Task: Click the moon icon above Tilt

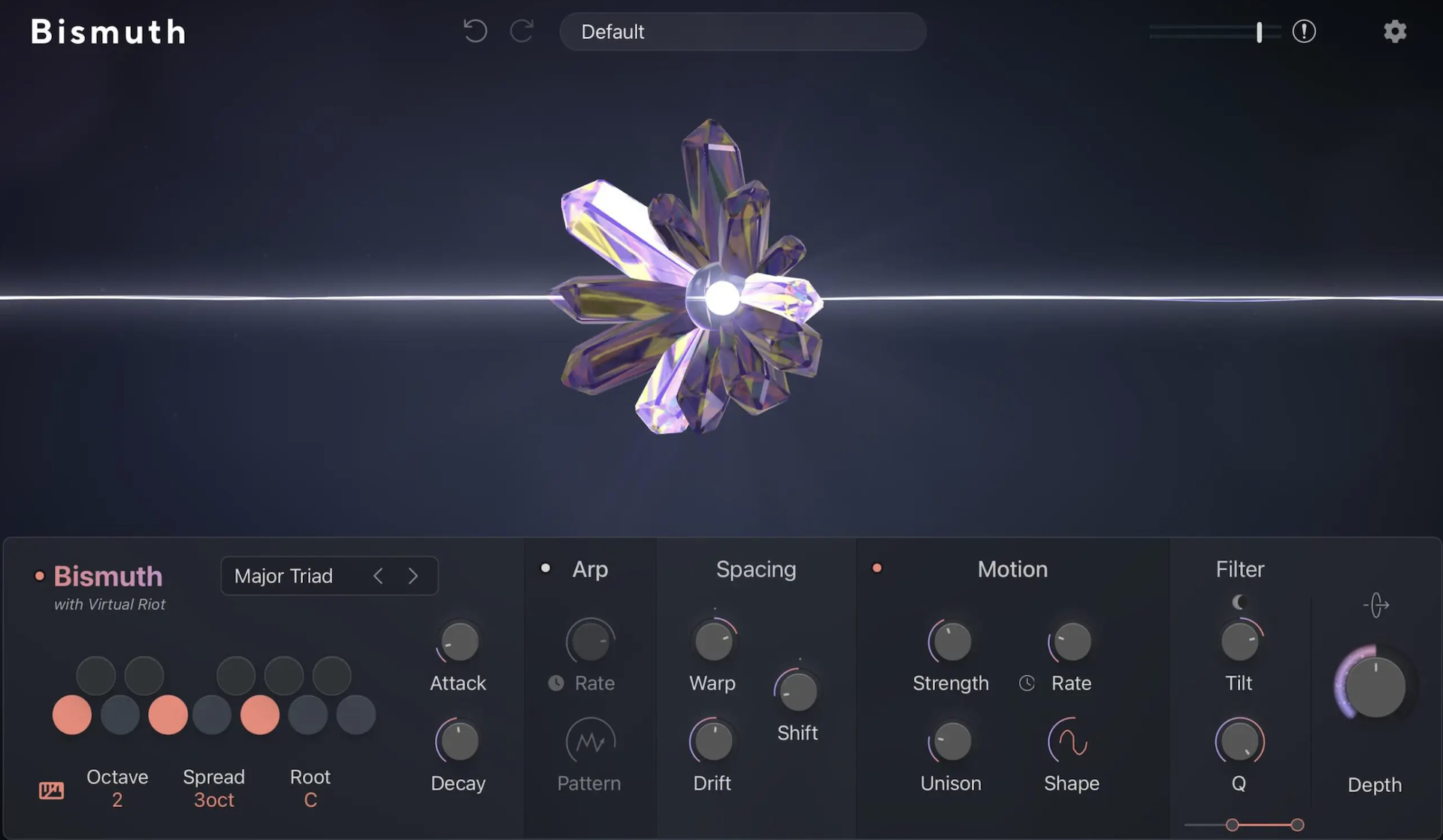Action: pos(1239,602)
